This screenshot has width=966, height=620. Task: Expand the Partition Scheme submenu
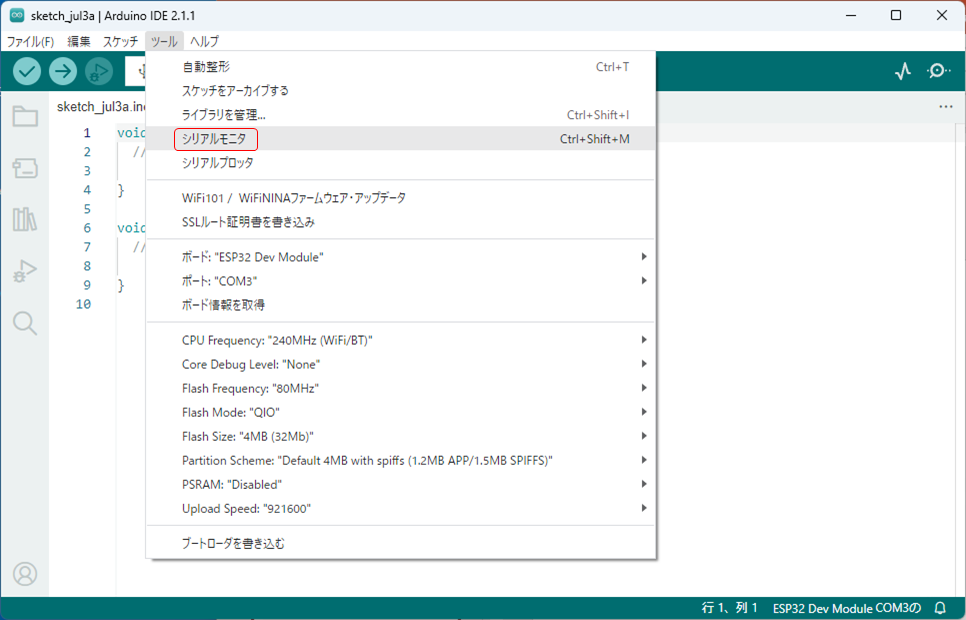pos(401,460)
